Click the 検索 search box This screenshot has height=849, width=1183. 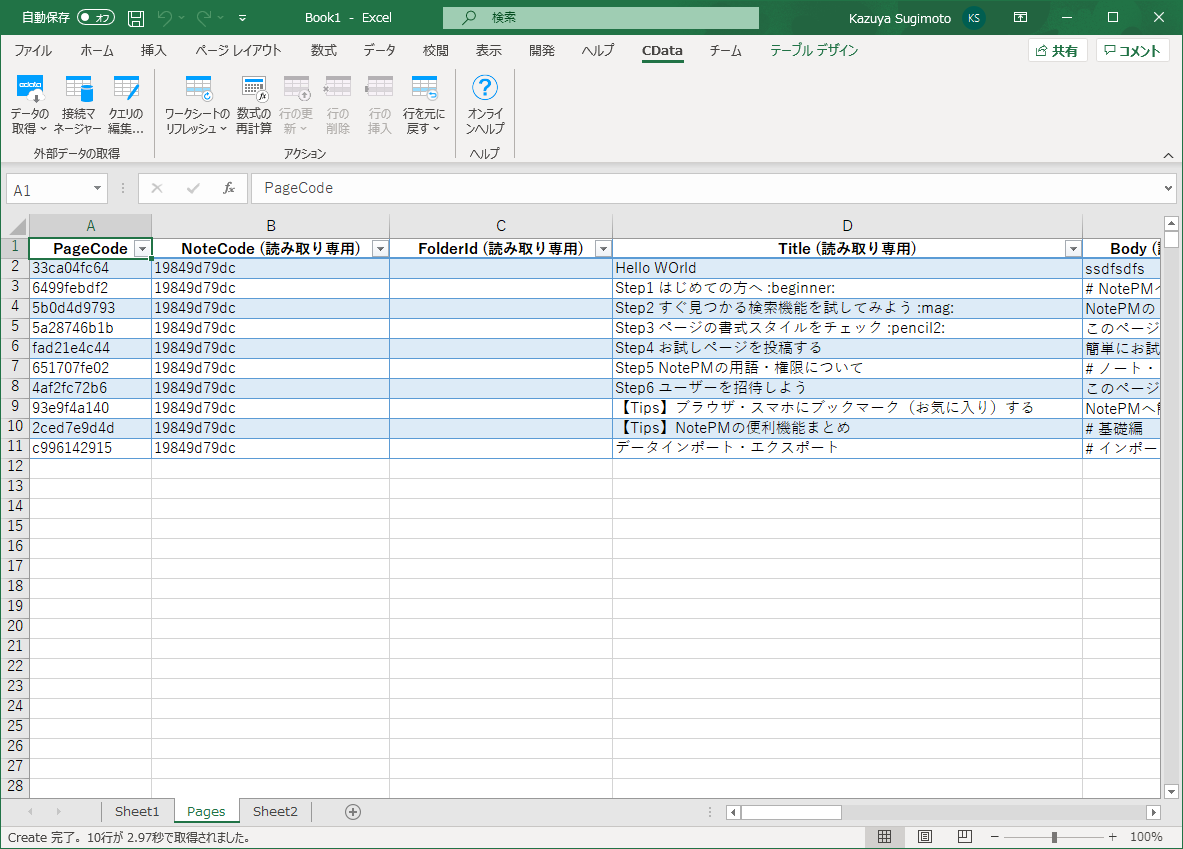(601, 17)
